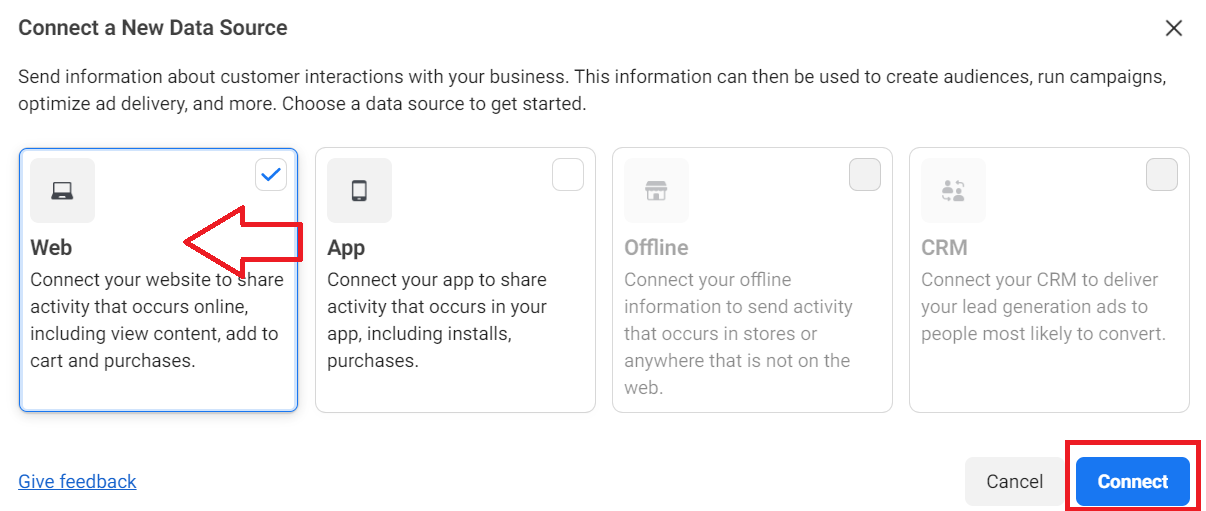Click the storefront icon on Offline card
Screen dimensions: 1206x511
(x=656, y=190)
